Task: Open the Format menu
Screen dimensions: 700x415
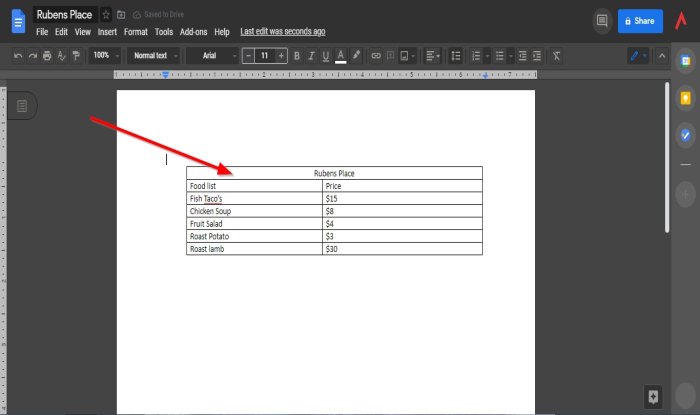Action: coord(136,32)
